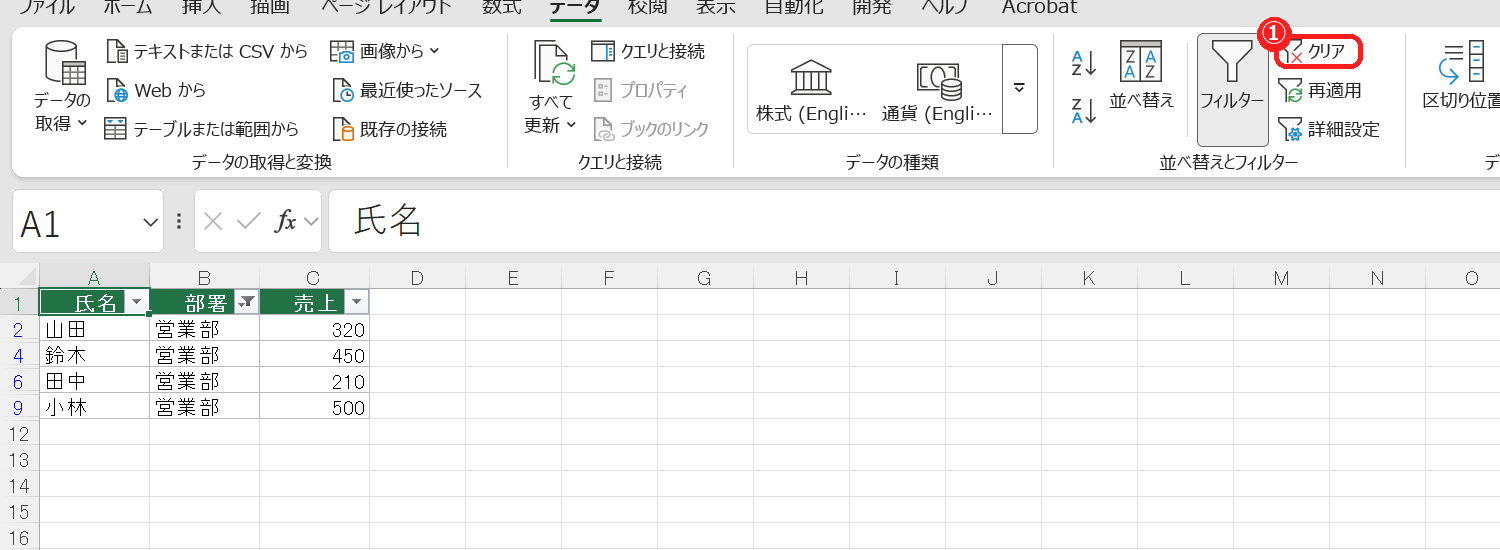Screen dimensions: 1500x550
Task: Click the ブックのリンク button
Action: point(651,129)
